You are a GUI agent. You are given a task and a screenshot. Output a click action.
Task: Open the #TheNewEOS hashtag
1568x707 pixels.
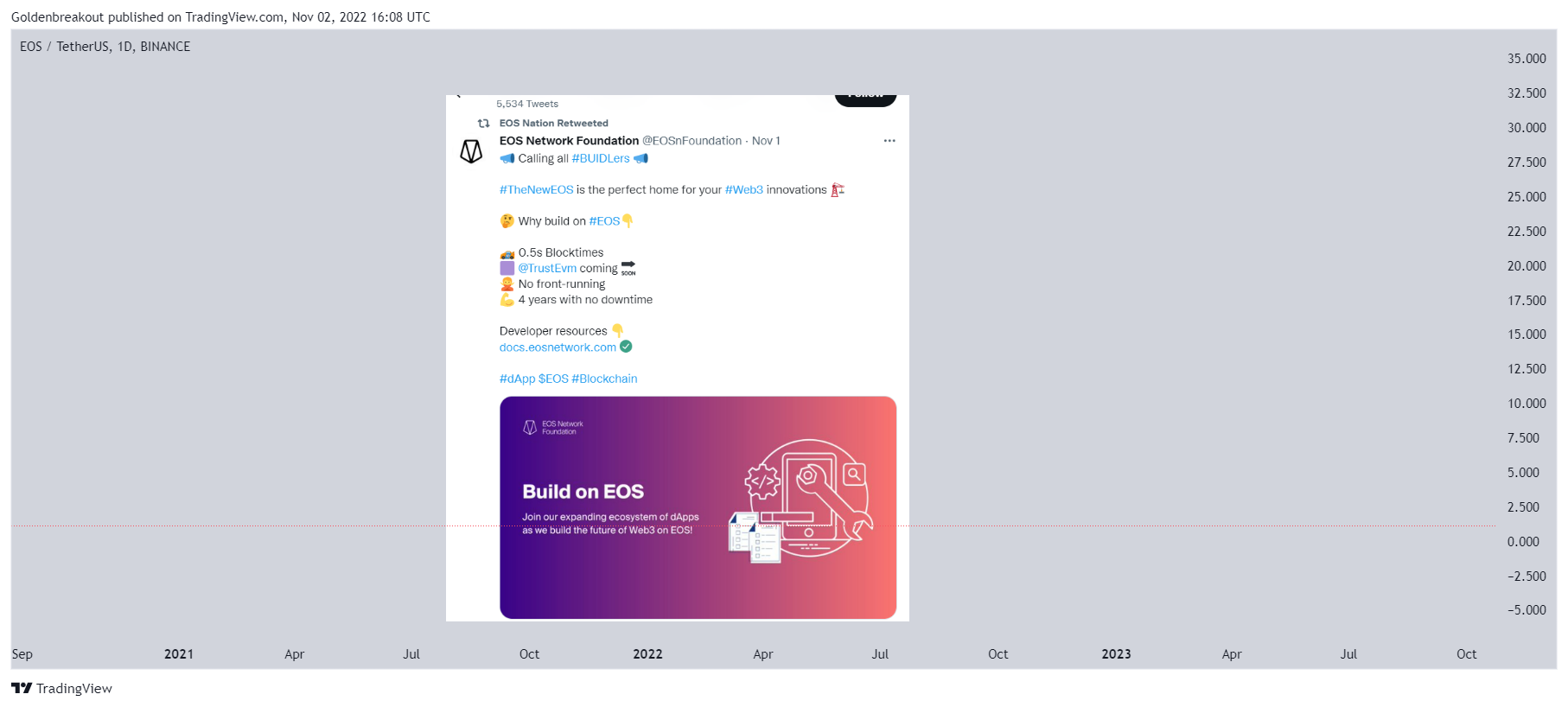click(536, 190)
